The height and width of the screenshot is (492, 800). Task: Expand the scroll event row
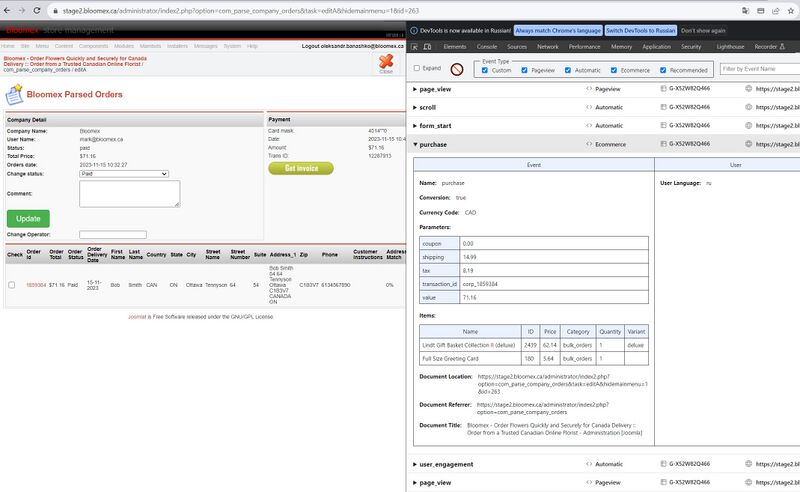click(x=415, y=108)
